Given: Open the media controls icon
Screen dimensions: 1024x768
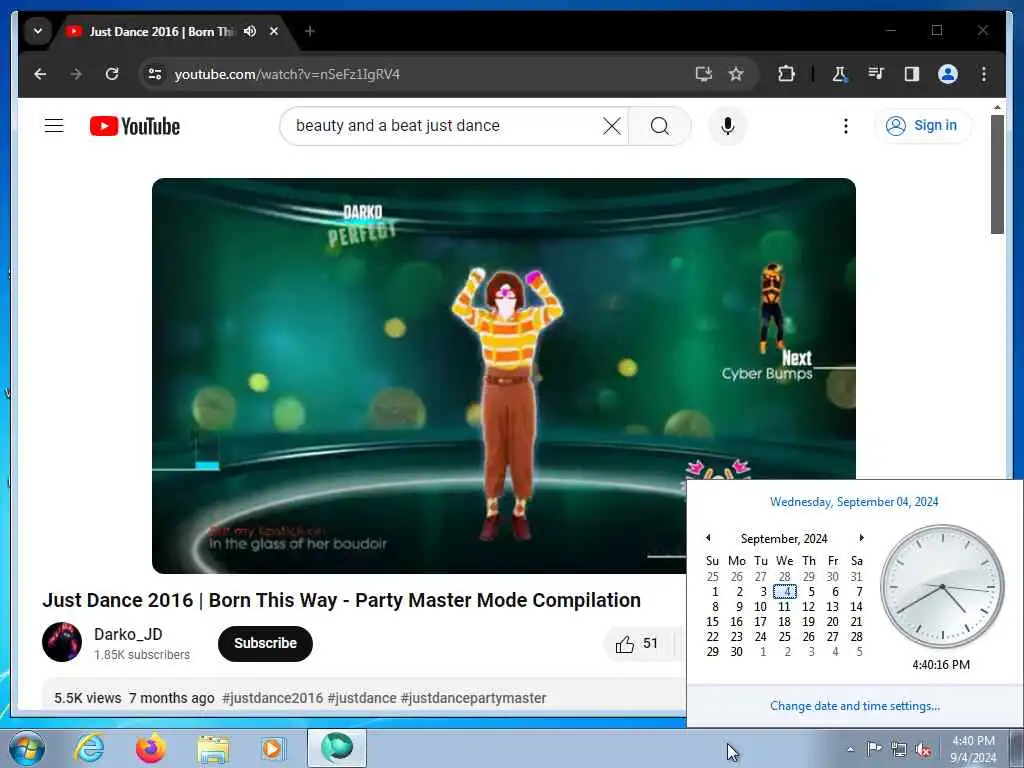Looking at the screenshot, I should pos(876,74).
